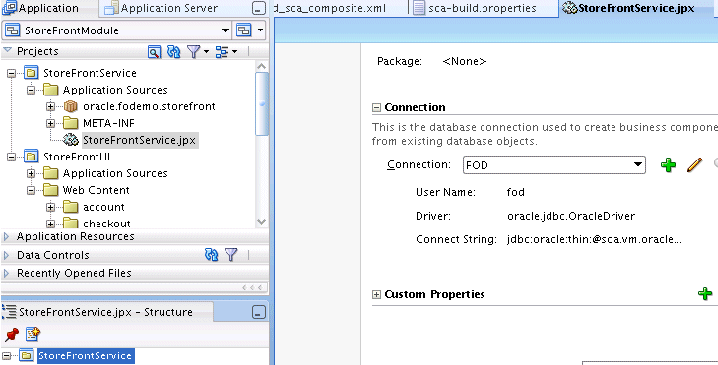The height and width of the screenshot is (365, 718).
Task: Collapse the Application Sources folder under StoreFrontService
Action: (x=31, y=90)
